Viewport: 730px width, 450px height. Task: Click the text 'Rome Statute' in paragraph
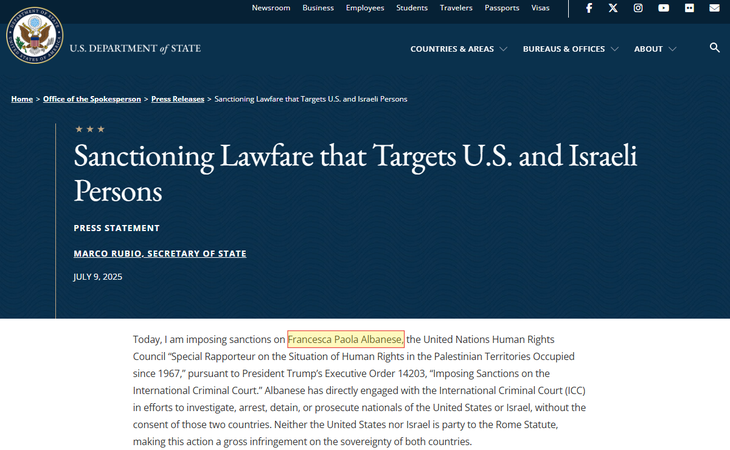[526, 424]
